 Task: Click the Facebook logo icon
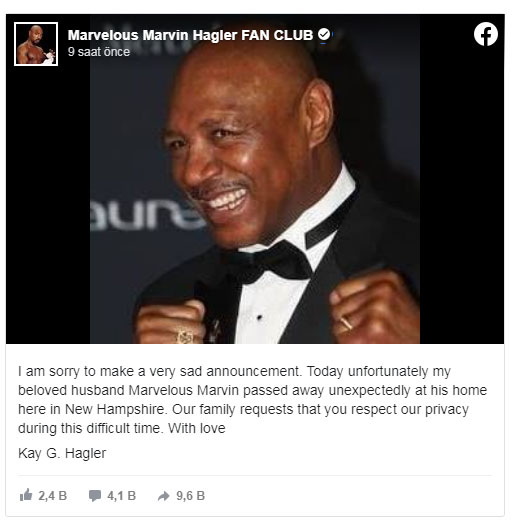click(x=486, y=34)
